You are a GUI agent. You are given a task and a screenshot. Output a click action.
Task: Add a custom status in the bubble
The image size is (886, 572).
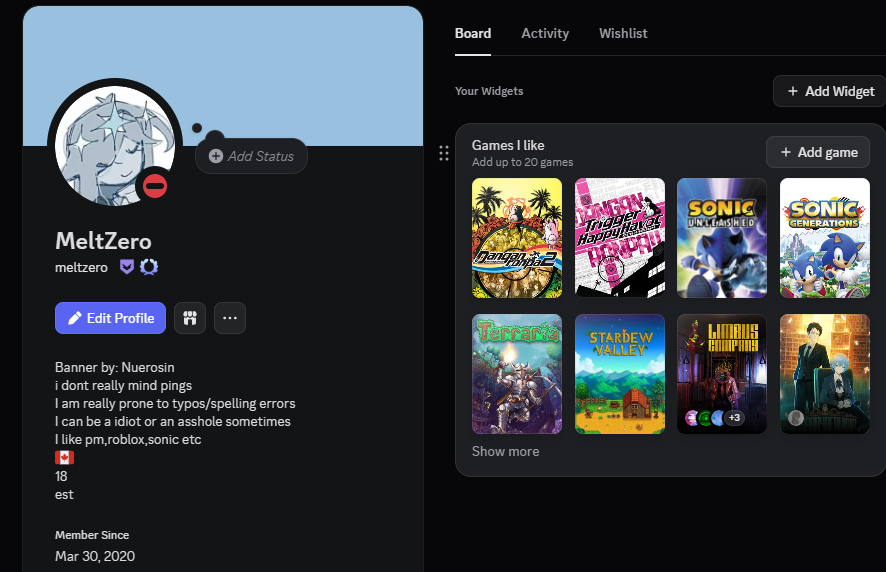click(251, 156)
